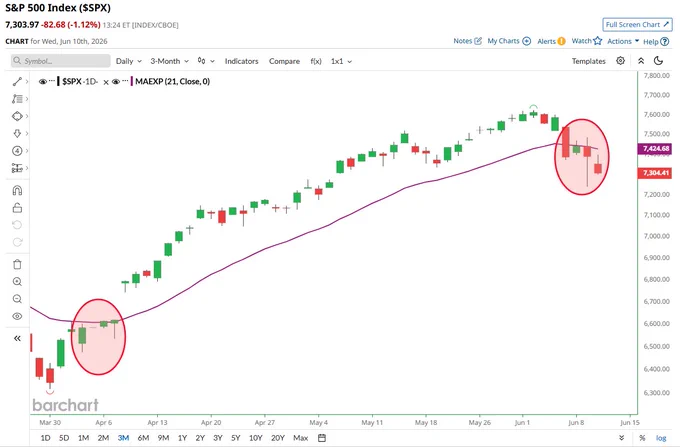Select the 3M time range
The height and width of the screenshot is (447, 680).
click(123, 438)
